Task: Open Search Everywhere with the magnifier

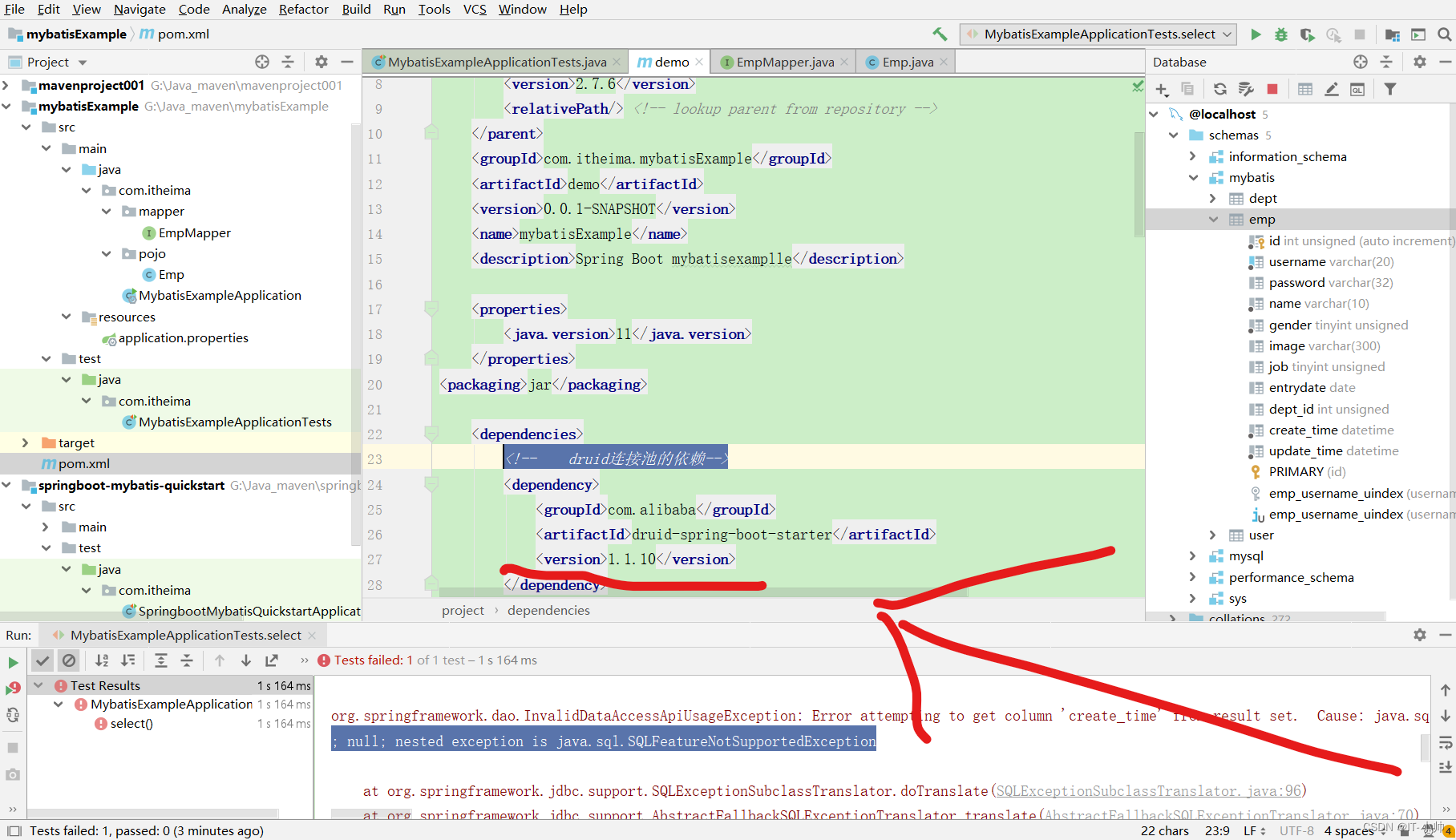Action: (1446, 34)
